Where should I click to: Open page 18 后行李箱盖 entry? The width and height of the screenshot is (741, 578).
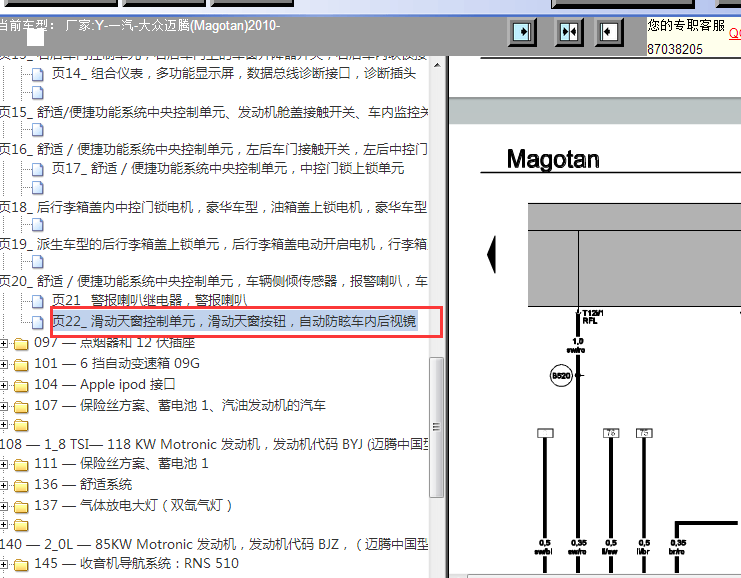(x=214, y=207)
